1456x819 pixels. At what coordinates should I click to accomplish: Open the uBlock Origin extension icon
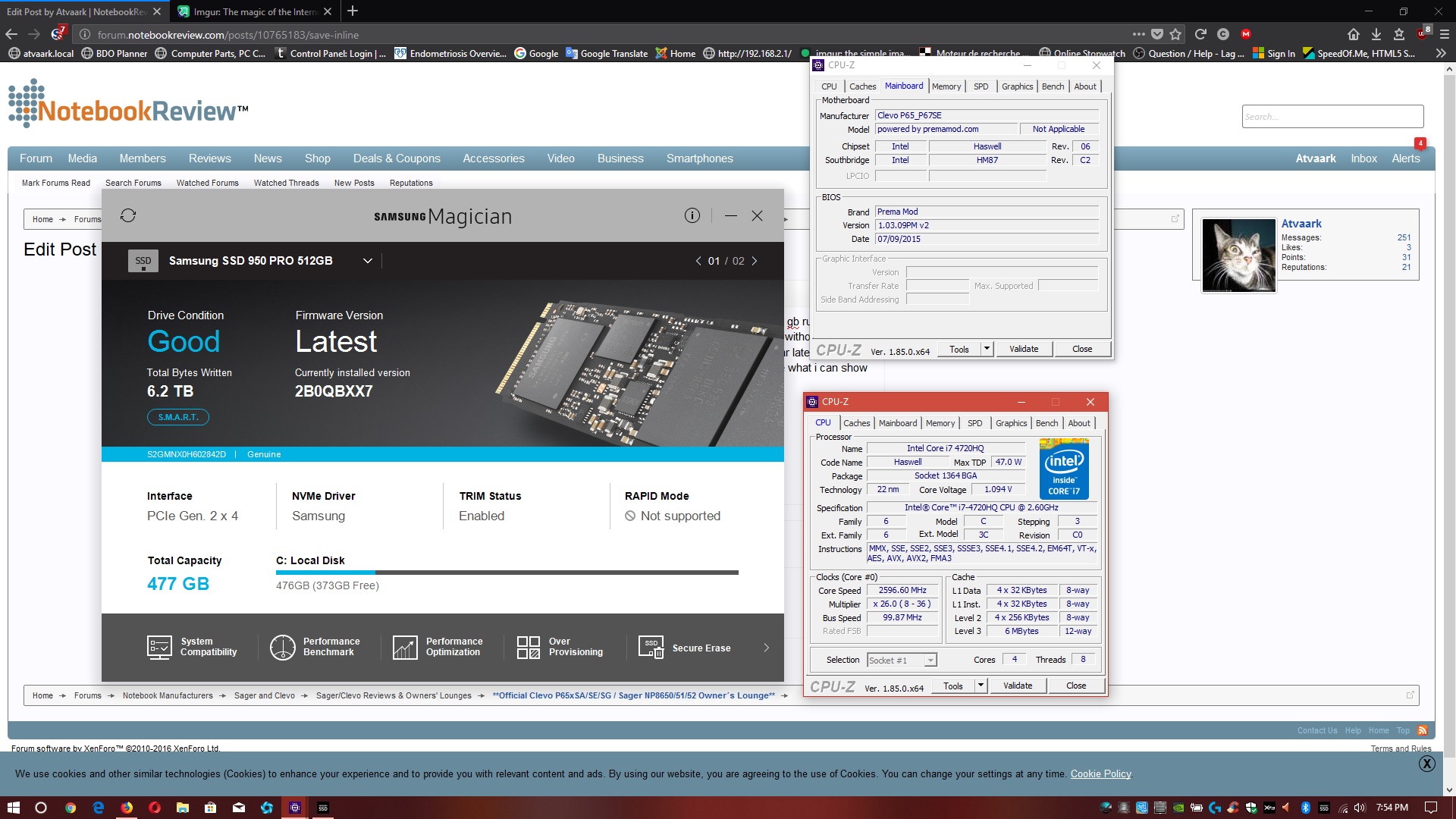point(1423,33)
